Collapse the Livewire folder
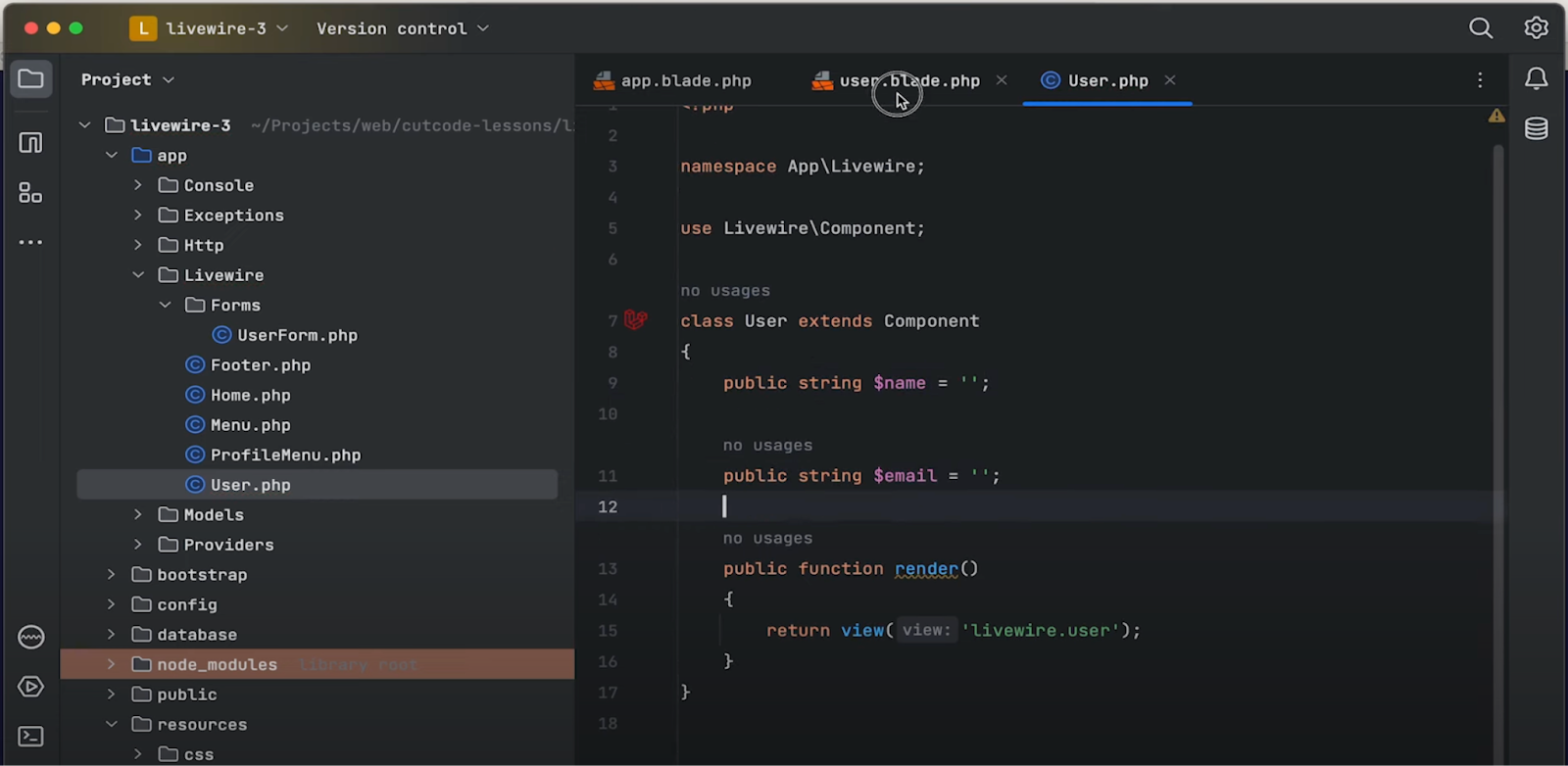1568x766 pixels. [x=138, y=275]
